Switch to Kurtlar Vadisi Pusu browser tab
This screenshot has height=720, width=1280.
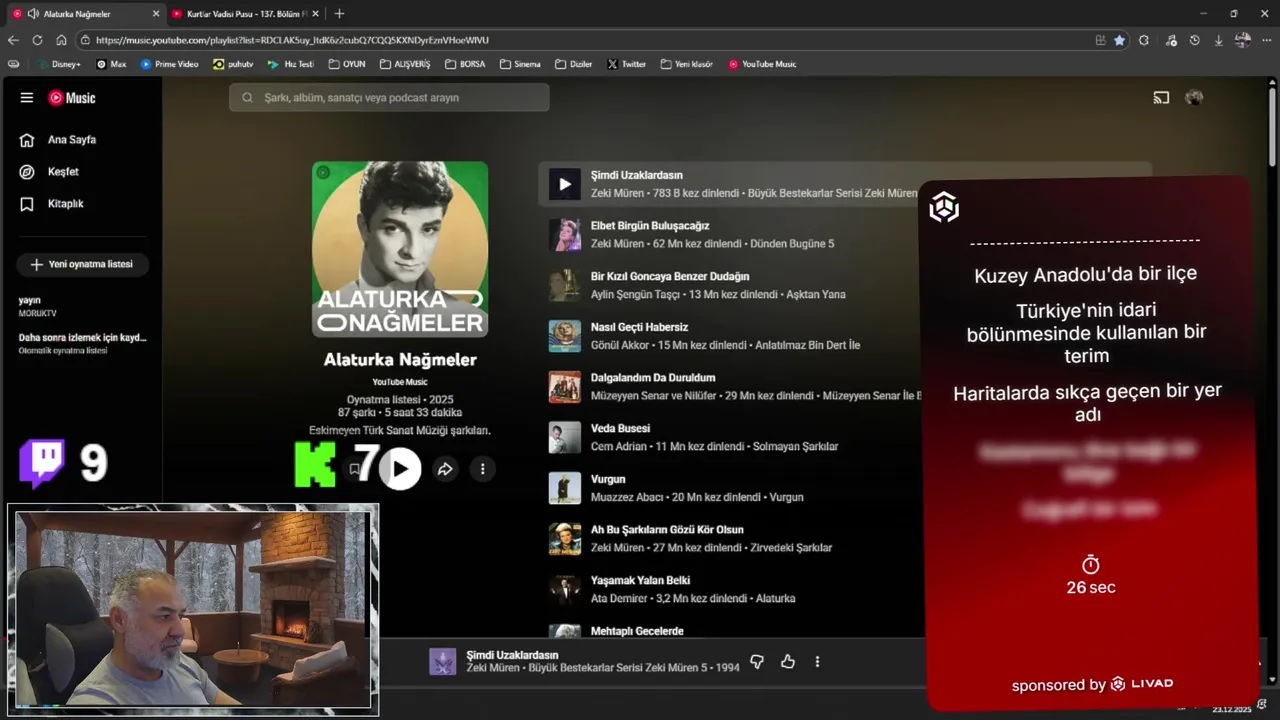point(245,13)
